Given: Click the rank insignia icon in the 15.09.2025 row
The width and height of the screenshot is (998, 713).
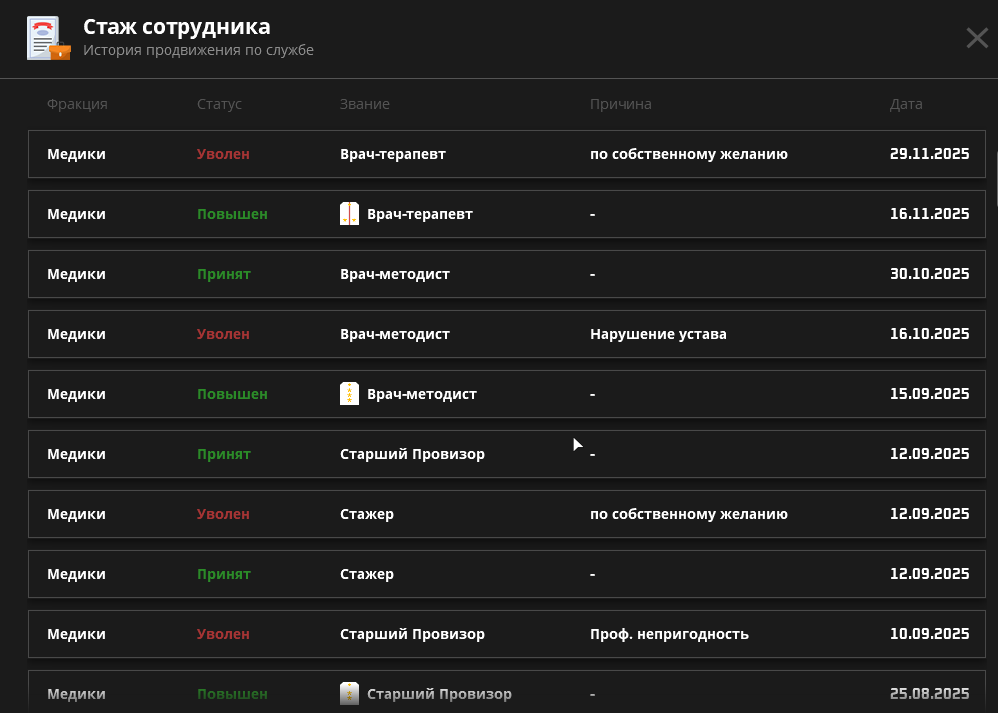Looking at the screenshot, I should [349, 394].
